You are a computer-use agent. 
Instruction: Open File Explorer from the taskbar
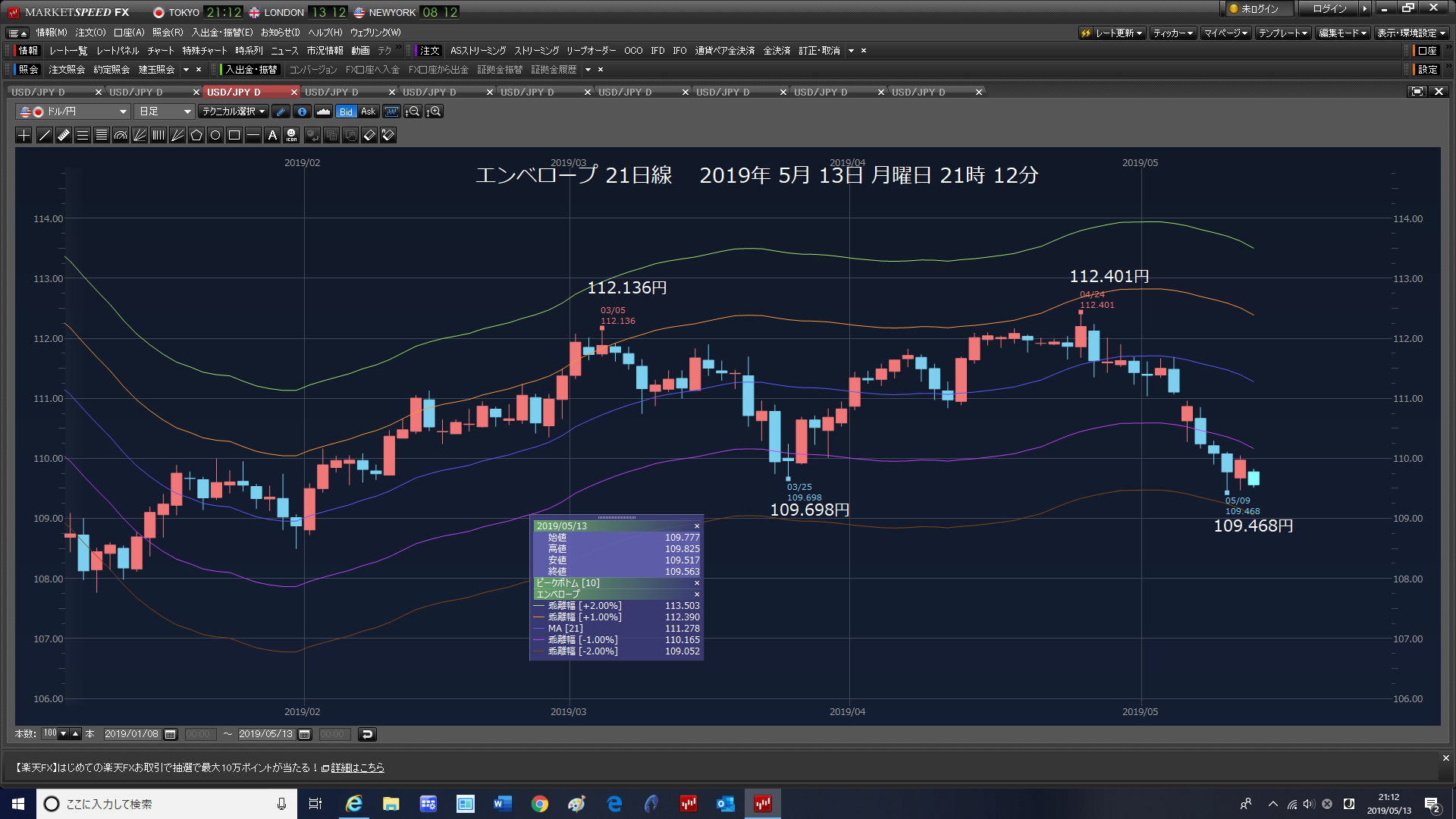click(x=391, y=804)
